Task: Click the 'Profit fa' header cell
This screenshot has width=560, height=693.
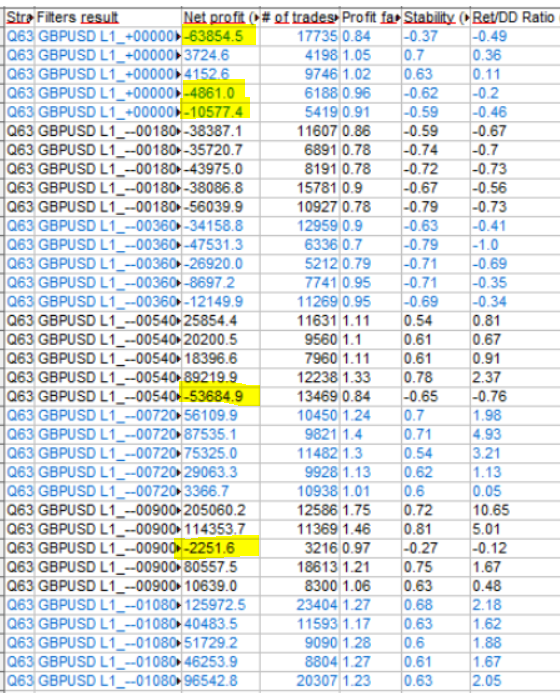Action: pyautogui.click(x=370, y=18)
